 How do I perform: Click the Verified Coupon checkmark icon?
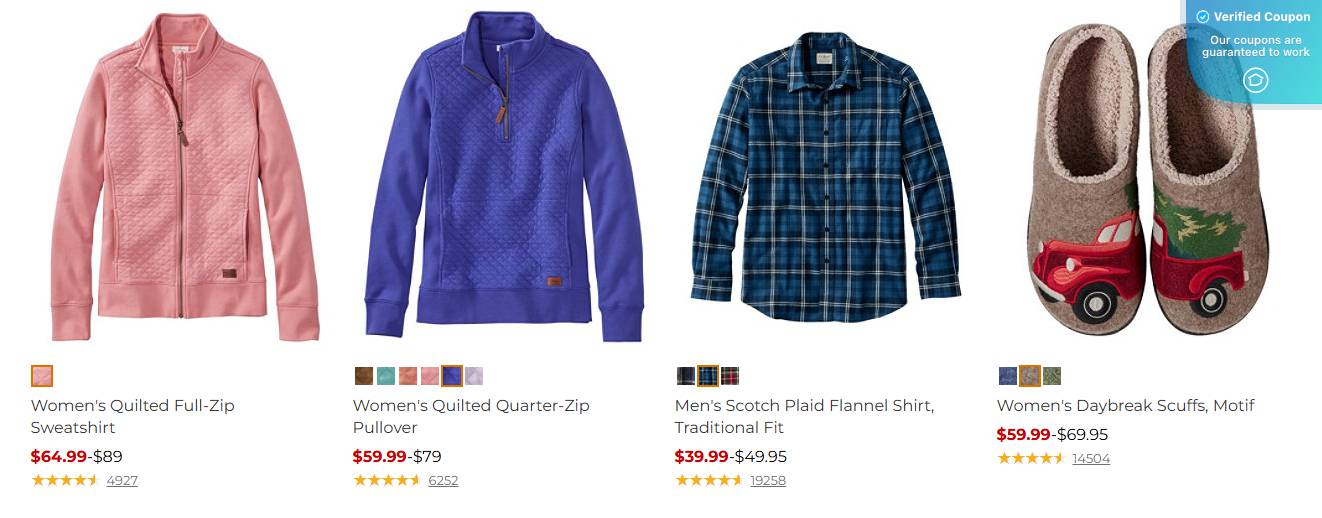point(1203,17)
